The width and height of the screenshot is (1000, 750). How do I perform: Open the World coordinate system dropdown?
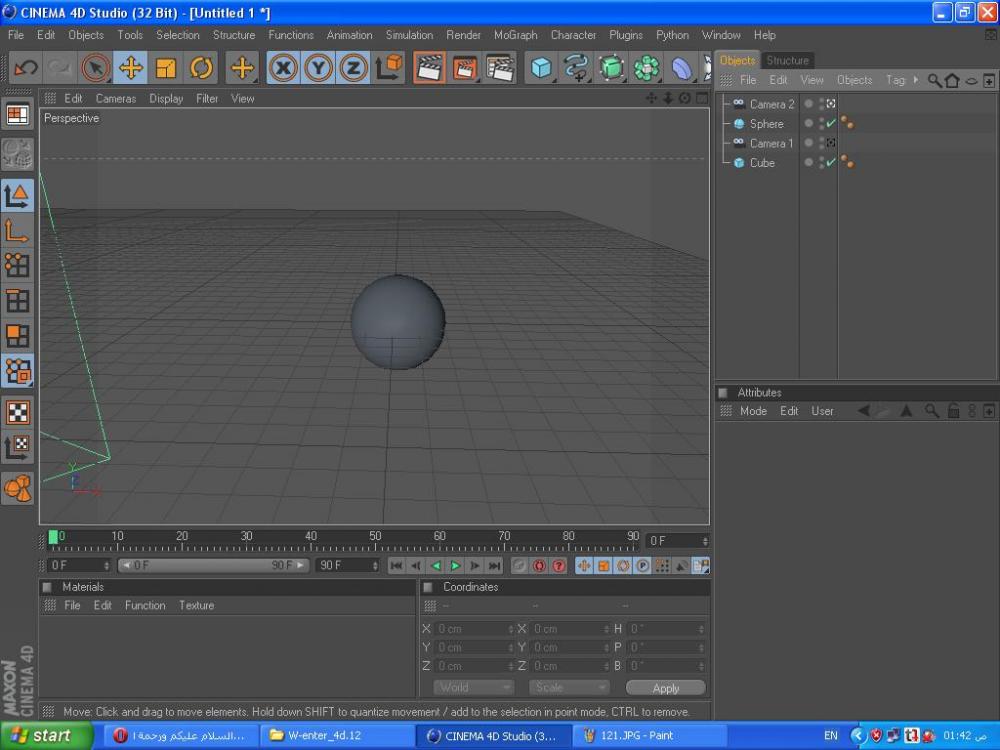[474, 688]
